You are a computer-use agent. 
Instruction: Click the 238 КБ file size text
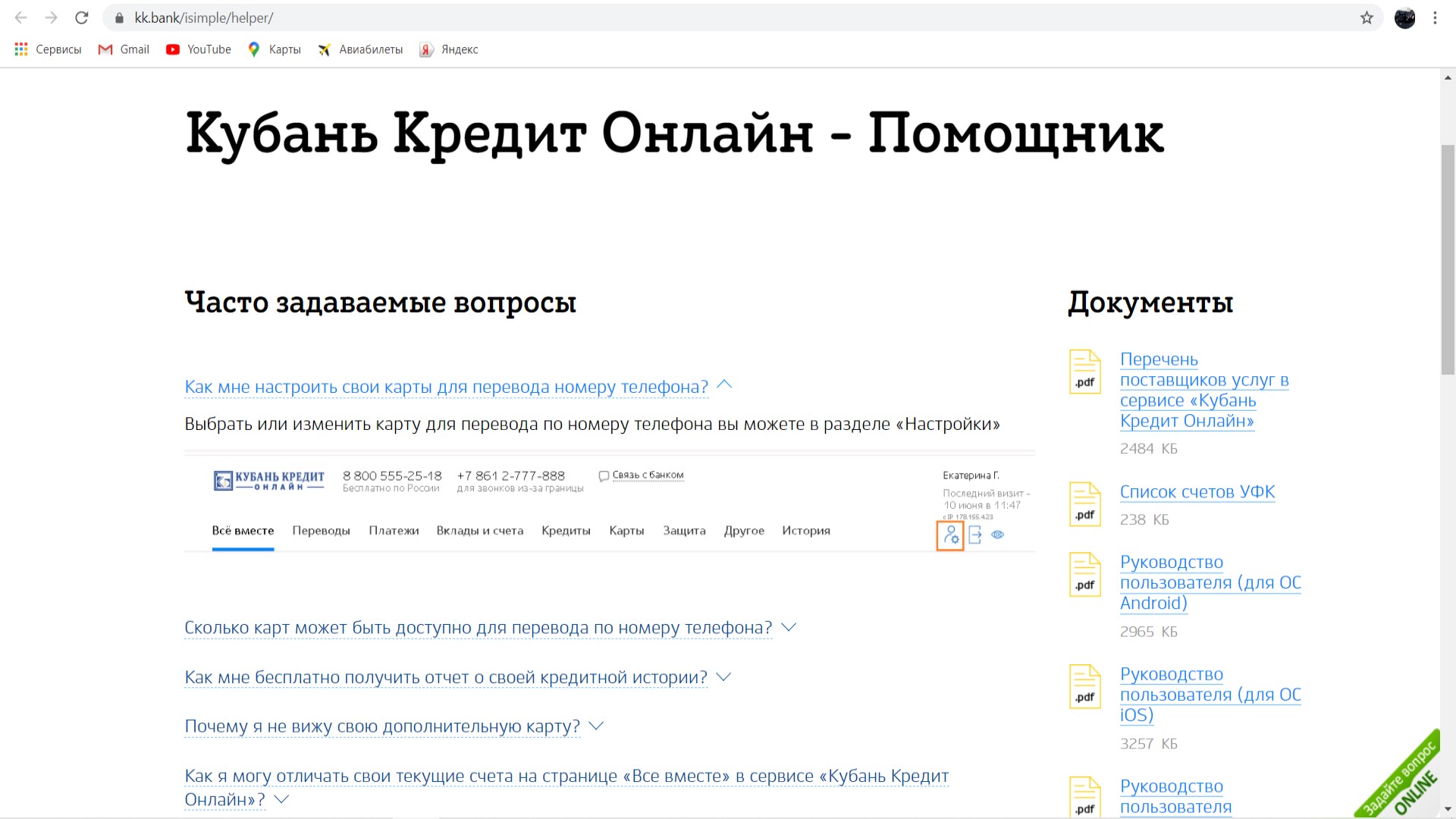coord(1144,520)
